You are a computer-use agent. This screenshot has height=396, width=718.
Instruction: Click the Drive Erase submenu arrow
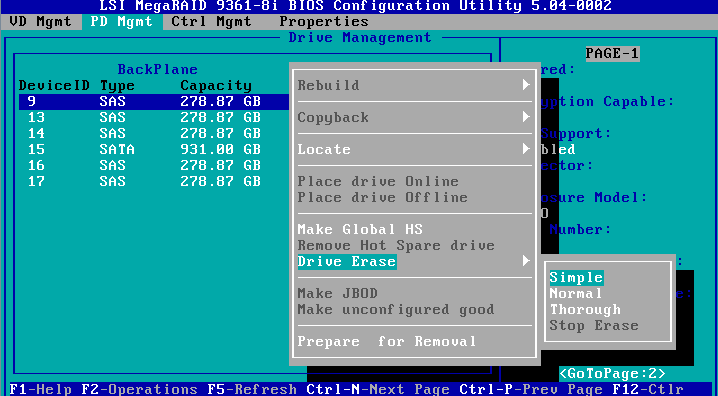pyautogui.click(x=526, y=261)
